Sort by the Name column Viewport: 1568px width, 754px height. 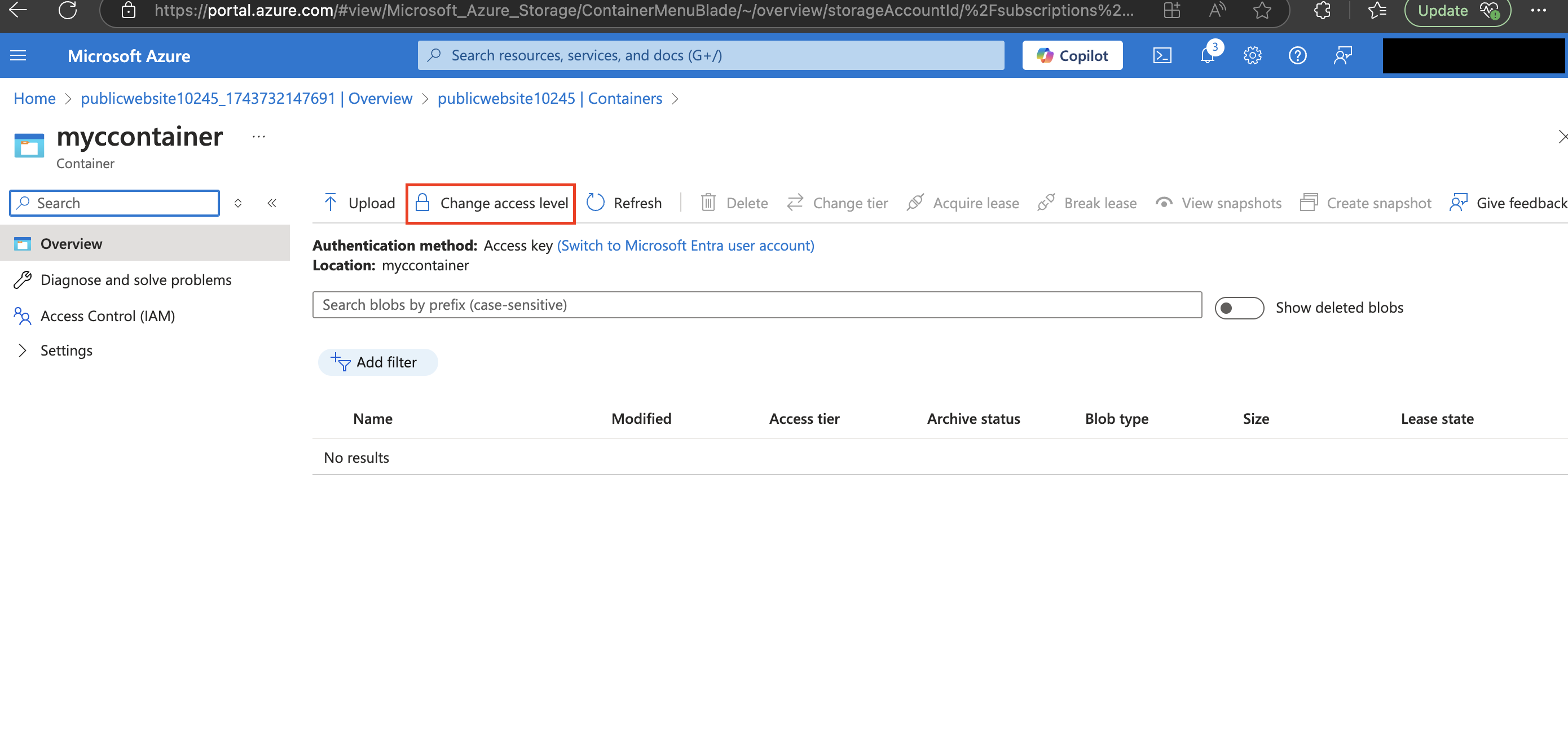372,418
